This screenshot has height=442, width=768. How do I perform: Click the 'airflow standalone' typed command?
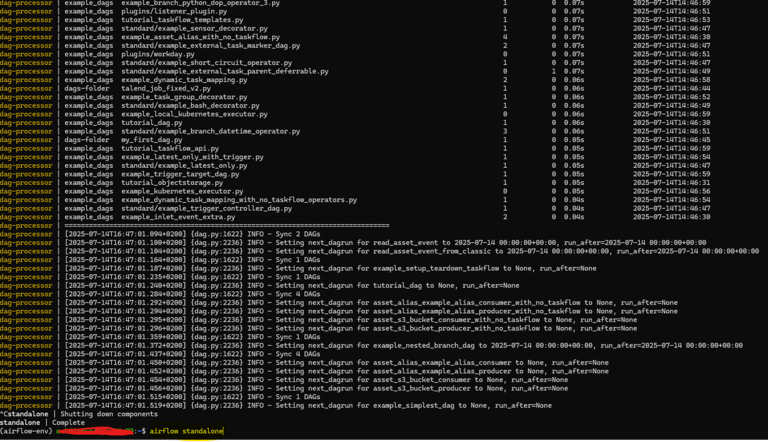point(186,431)
